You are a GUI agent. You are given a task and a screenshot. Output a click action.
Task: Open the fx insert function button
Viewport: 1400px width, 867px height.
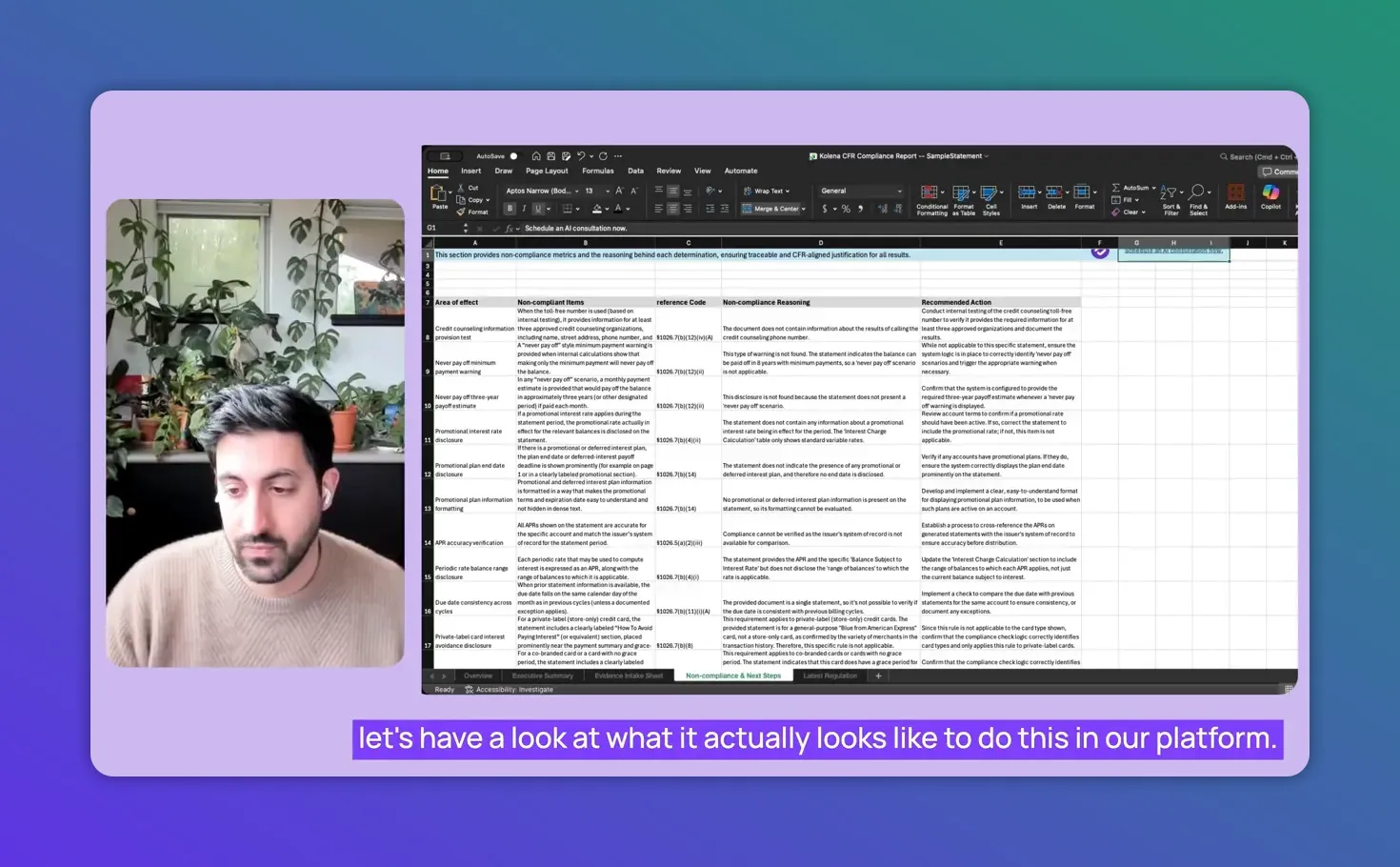pos(510,229)
